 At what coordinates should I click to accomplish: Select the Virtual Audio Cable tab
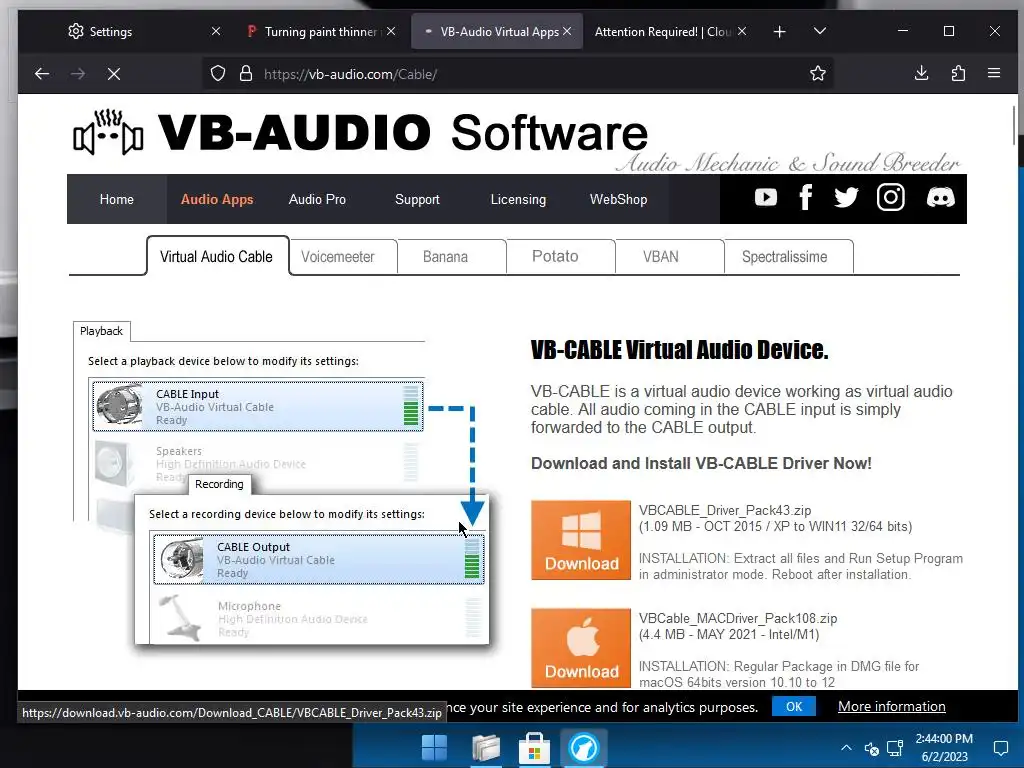tap(216, 256)
